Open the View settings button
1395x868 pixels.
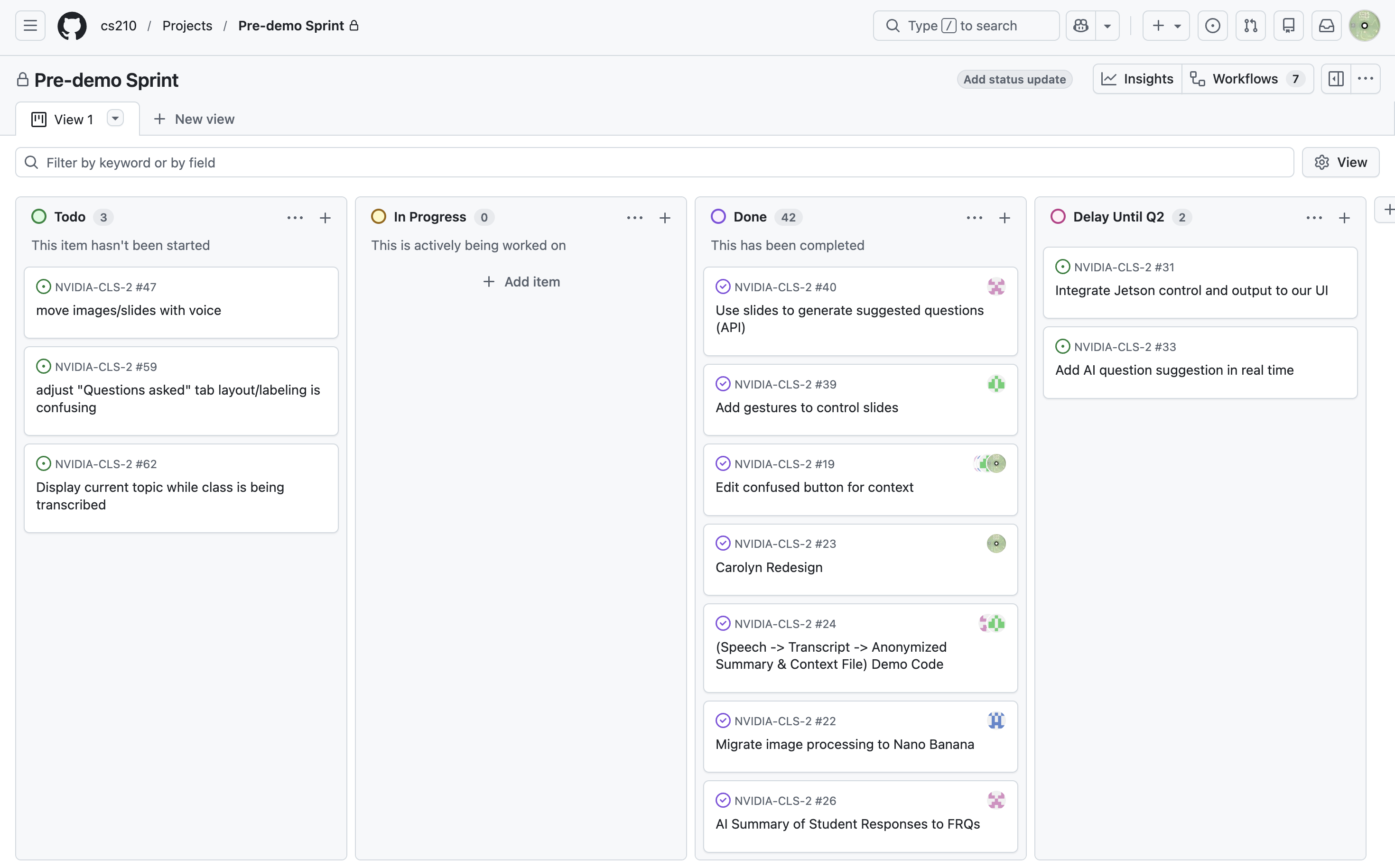[x=1340, y=163]
